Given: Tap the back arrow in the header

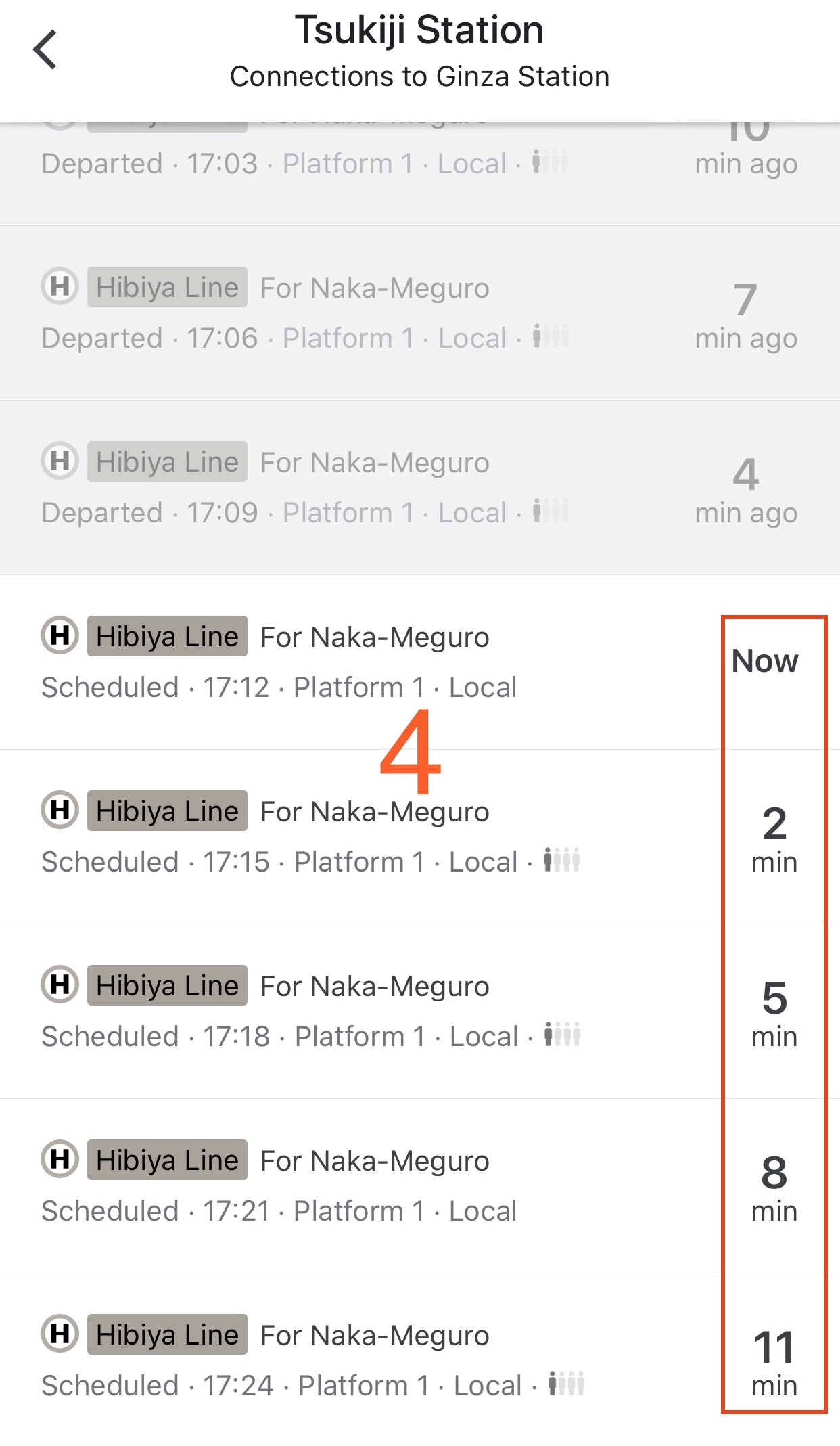Looking at the screenshot, I should click(45, 49).
